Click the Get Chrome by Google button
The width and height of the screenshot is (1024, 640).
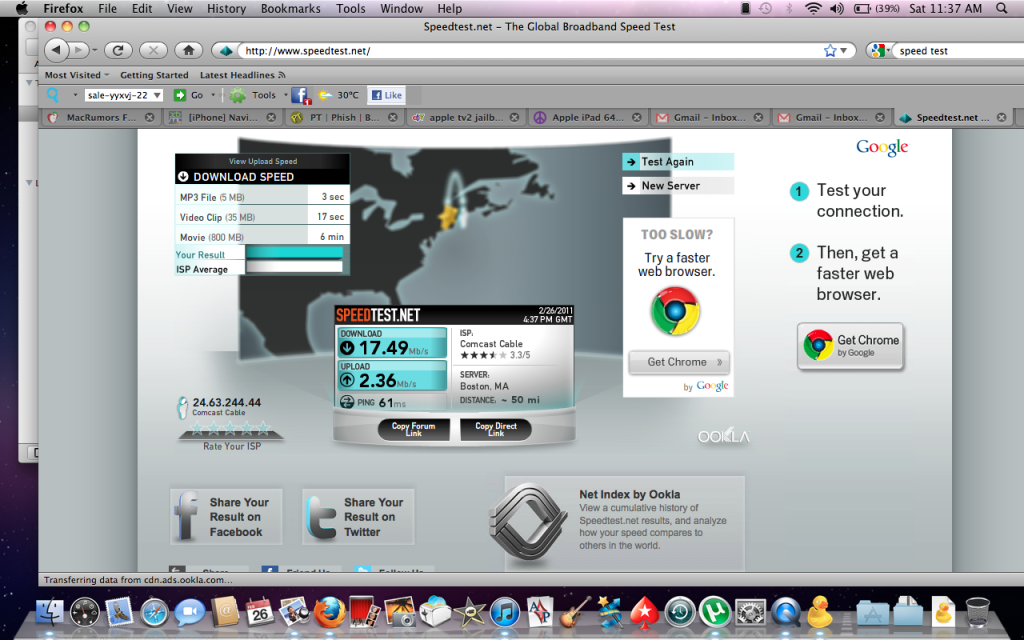point(850,346)
